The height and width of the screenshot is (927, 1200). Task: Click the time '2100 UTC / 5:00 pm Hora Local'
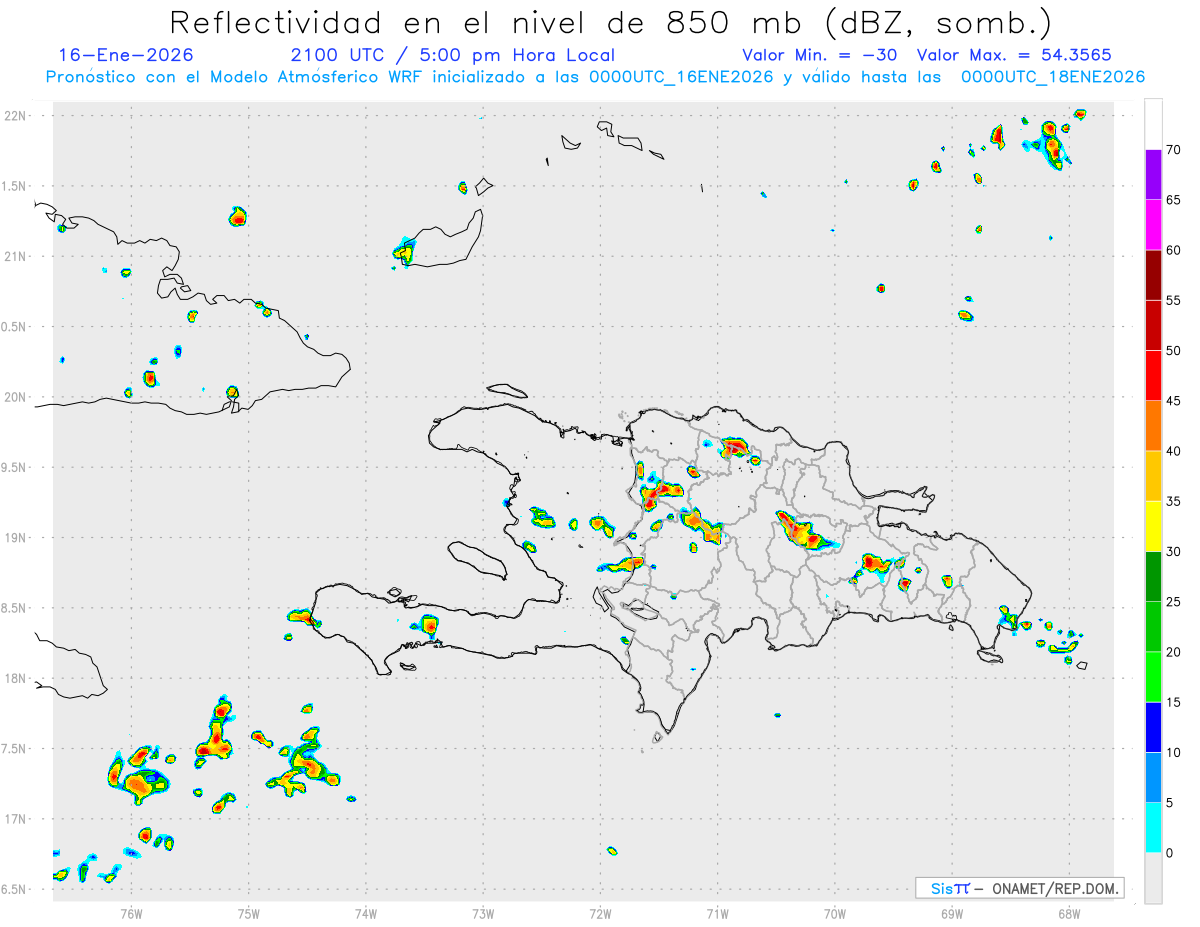point(453,55)
